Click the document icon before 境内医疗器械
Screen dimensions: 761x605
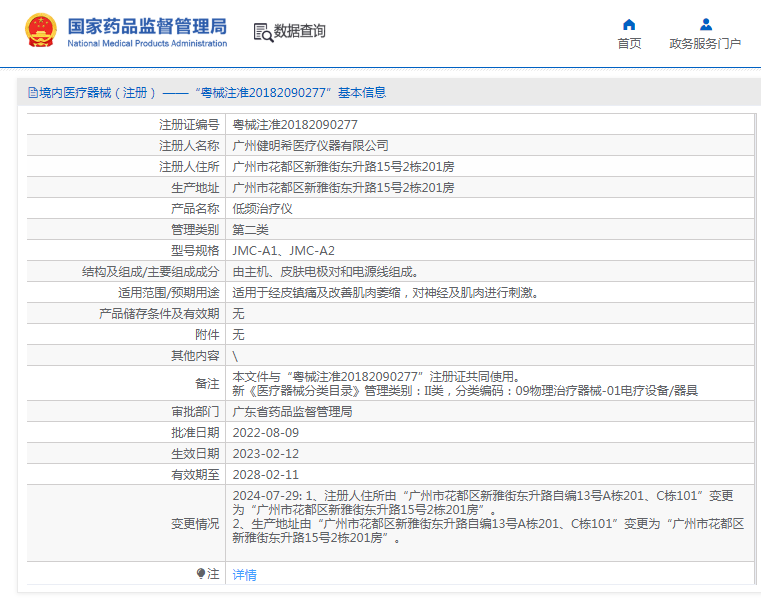click(x=33, y=93)
